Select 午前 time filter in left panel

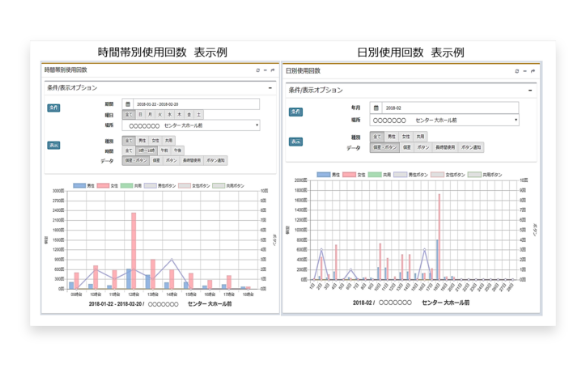[x=164, y=150]
